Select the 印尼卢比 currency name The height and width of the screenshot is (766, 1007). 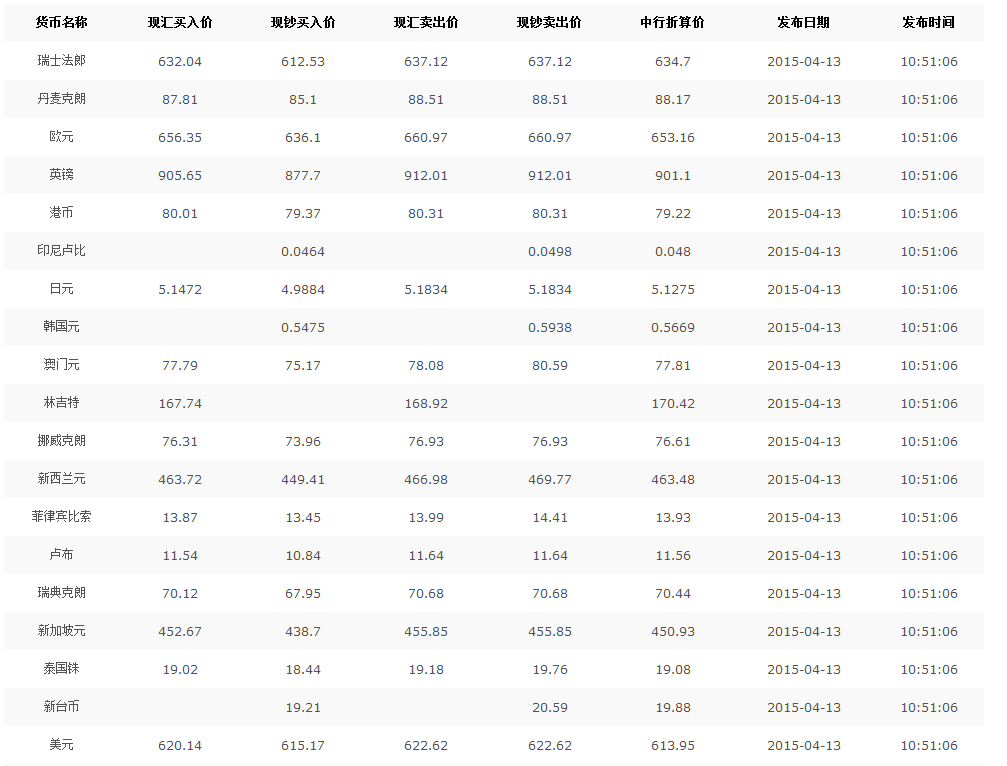click(x=61, y=251)
